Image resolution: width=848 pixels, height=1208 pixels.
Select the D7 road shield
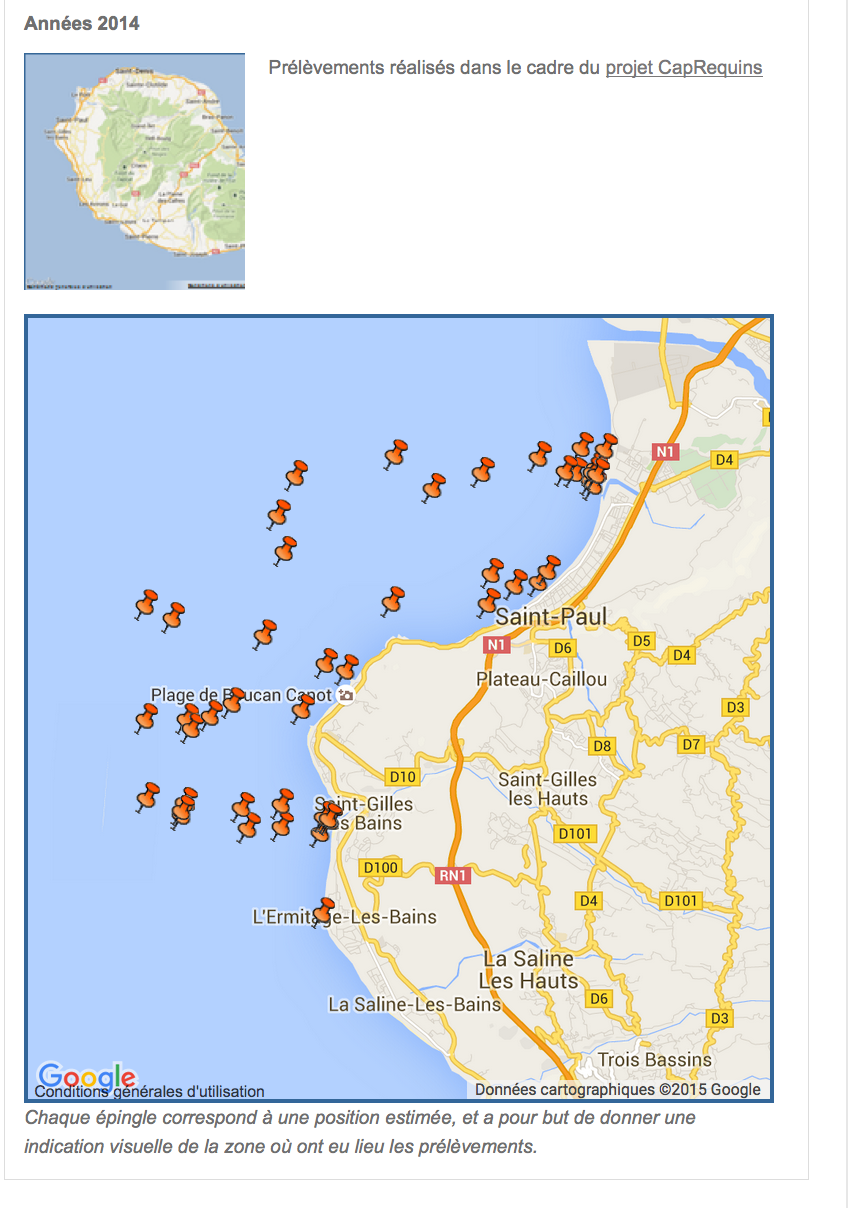coord(691,745)
